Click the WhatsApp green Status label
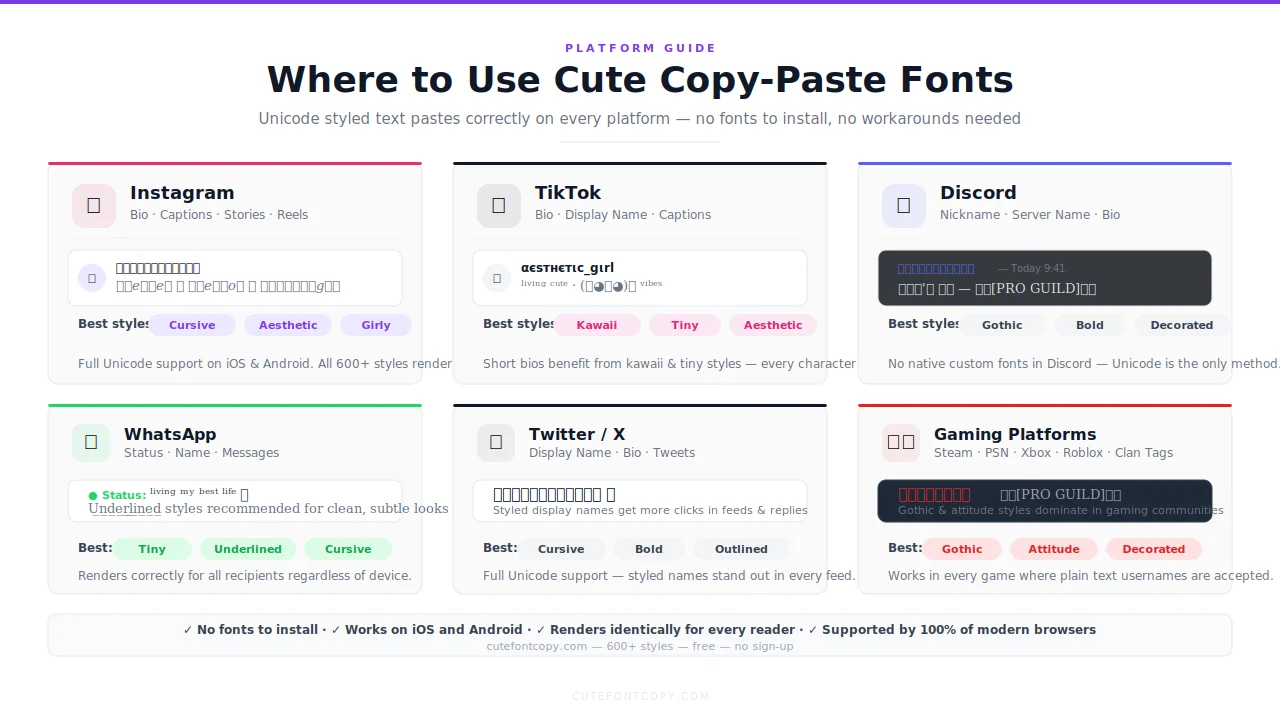This screenshot has height=720, width=1280. point(117,495)
